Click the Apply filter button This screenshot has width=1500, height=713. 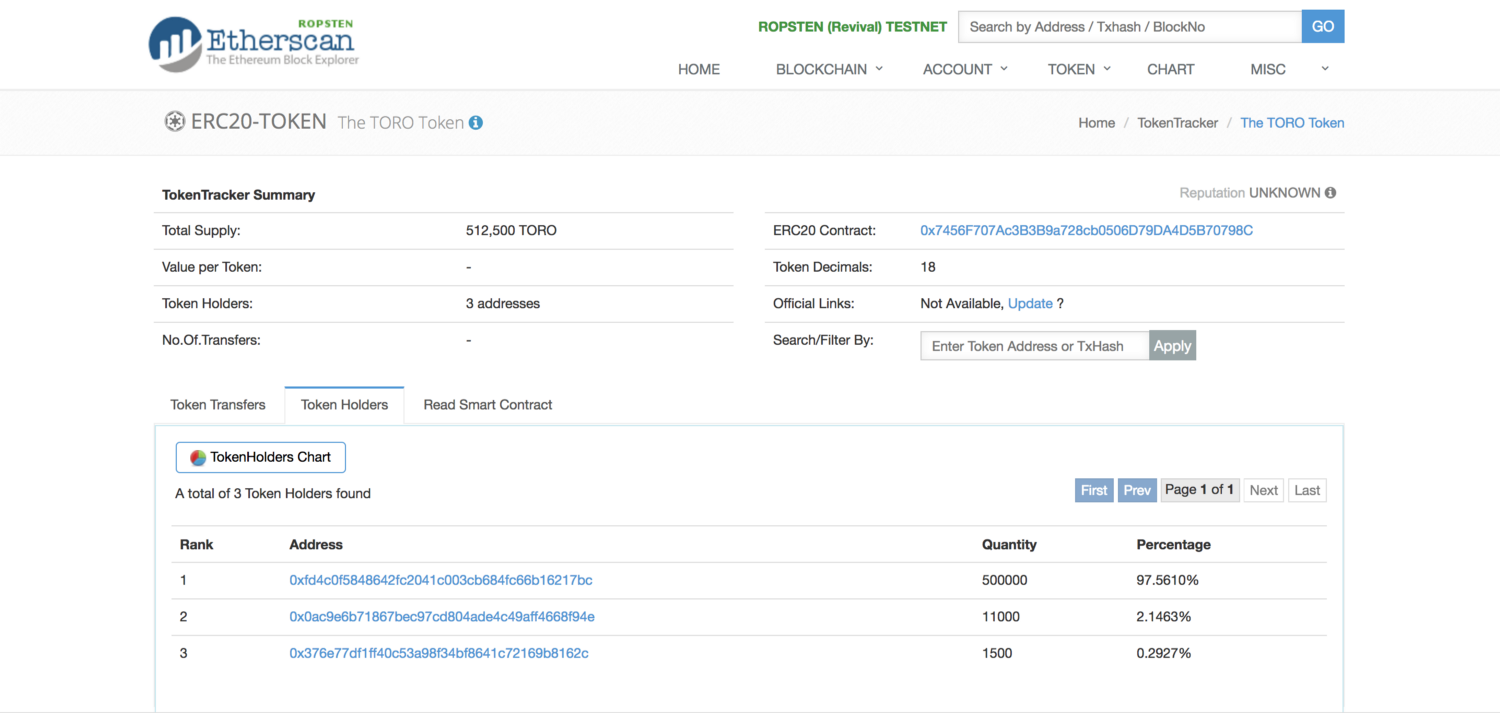click(1172, 346)
